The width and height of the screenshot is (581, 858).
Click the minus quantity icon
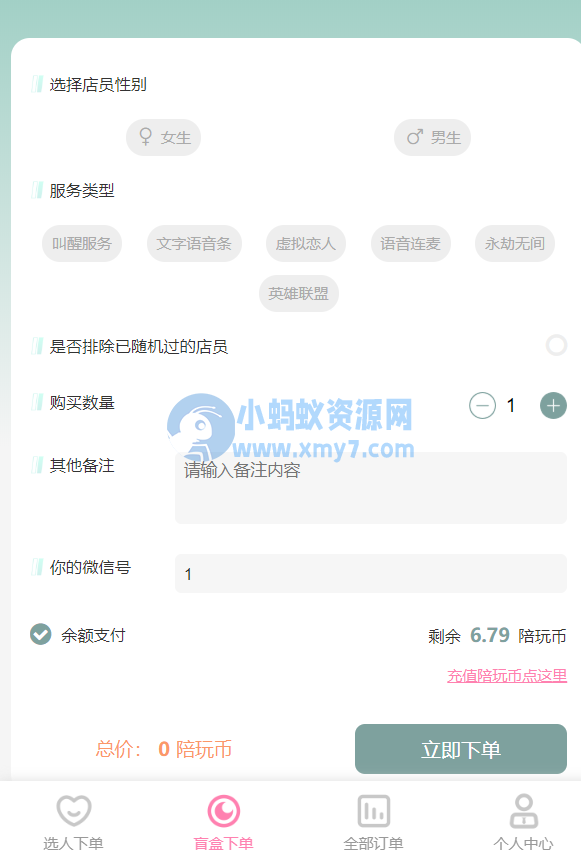tap(483, 406)
